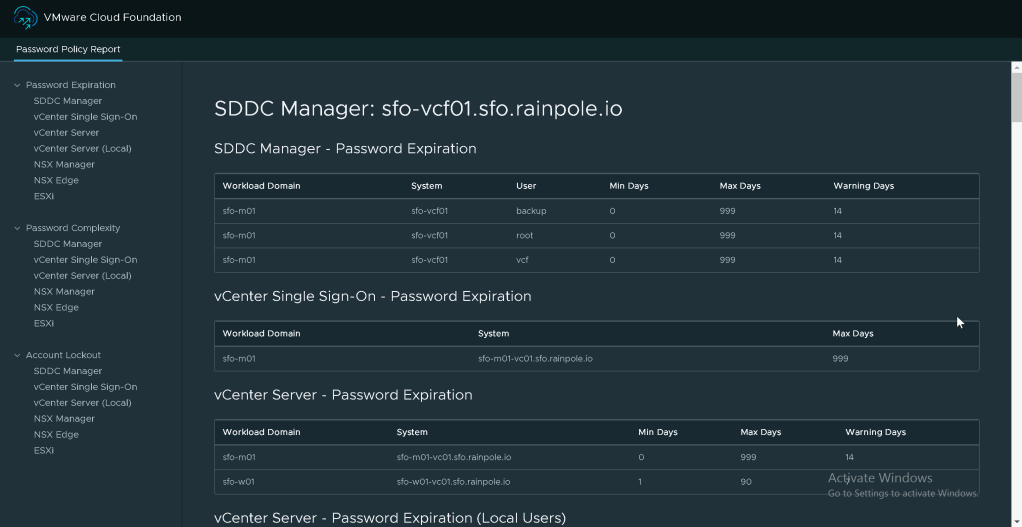
Task: Open SDDC Manager under Password Complexity
Action: point(67,244)
